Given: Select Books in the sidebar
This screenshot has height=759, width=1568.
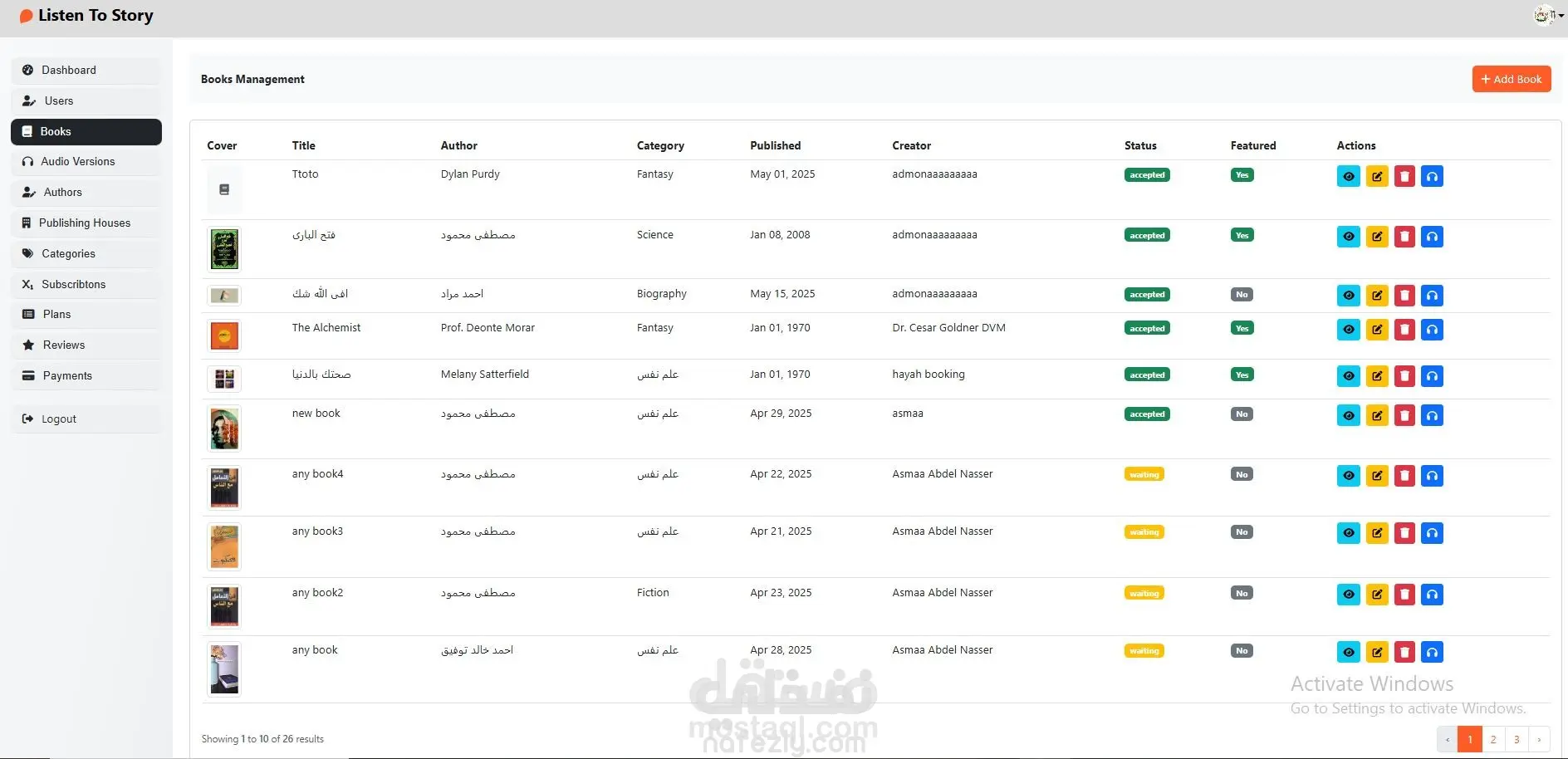Looking at the screenshot, I should 86,132.
